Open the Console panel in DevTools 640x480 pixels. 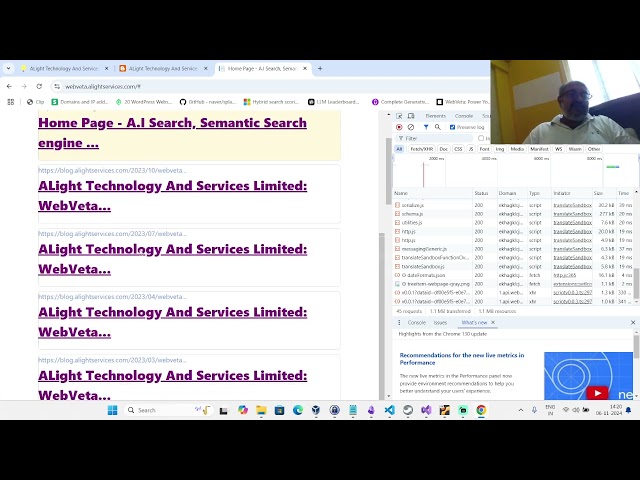coord(464,116)
